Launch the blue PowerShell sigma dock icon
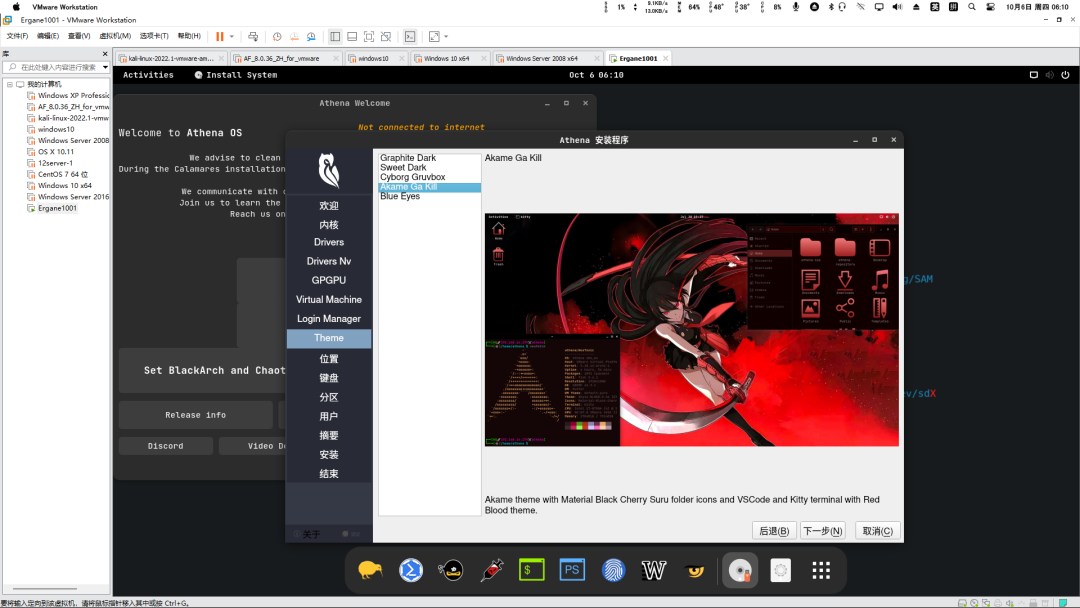Screen dimensions: 1080x608 (411, 570)
